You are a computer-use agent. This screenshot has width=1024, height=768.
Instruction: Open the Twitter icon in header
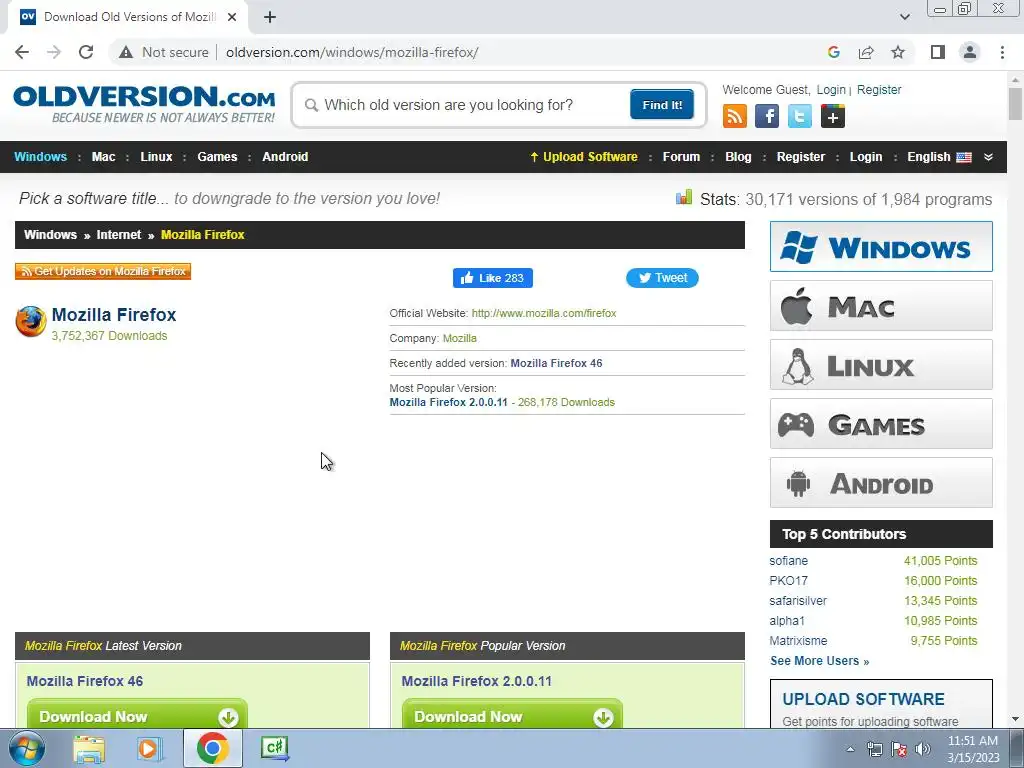click(799, 116)
